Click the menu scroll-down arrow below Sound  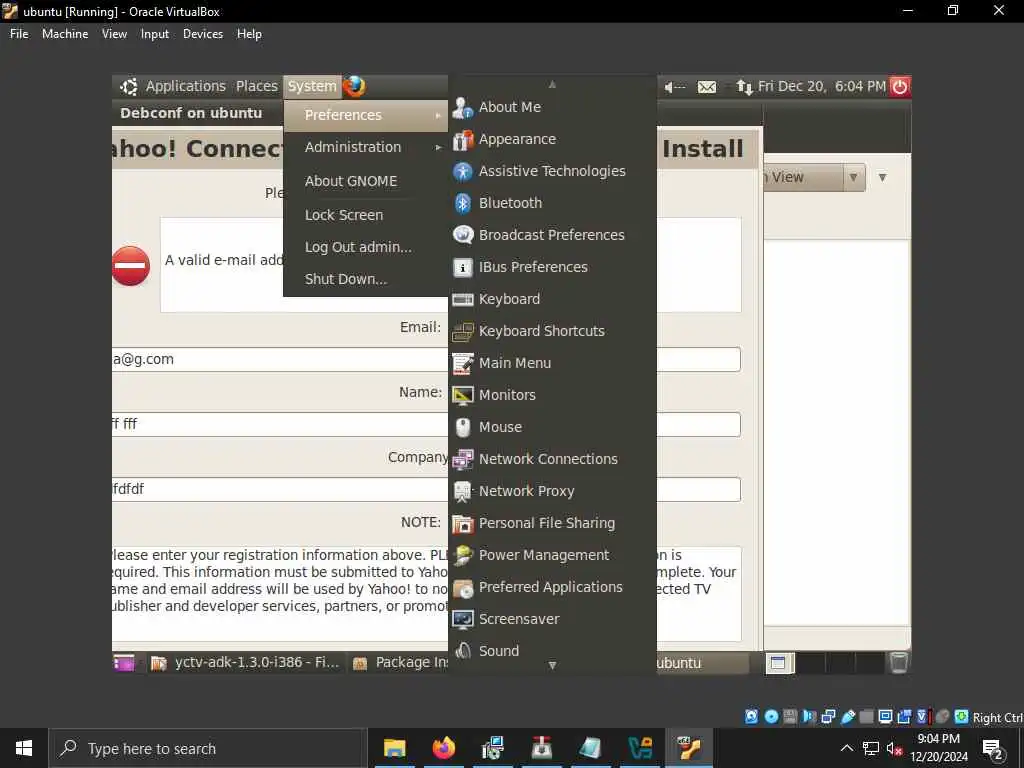552,665
